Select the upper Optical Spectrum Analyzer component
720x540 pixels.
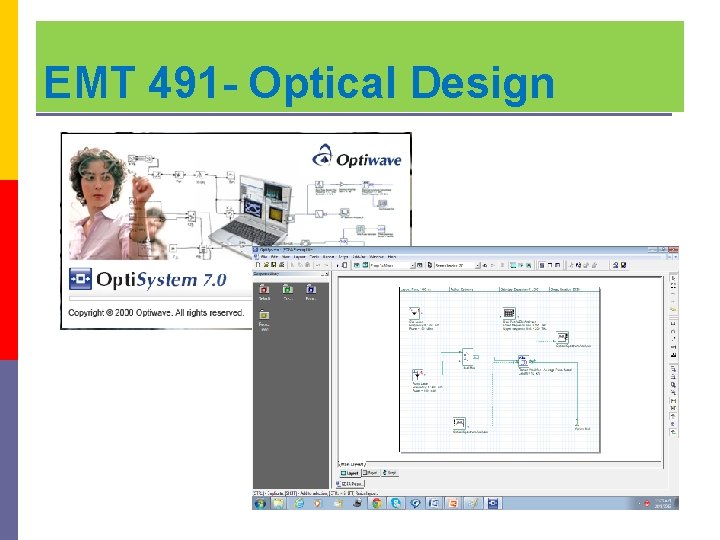click(x=562, y=338)
